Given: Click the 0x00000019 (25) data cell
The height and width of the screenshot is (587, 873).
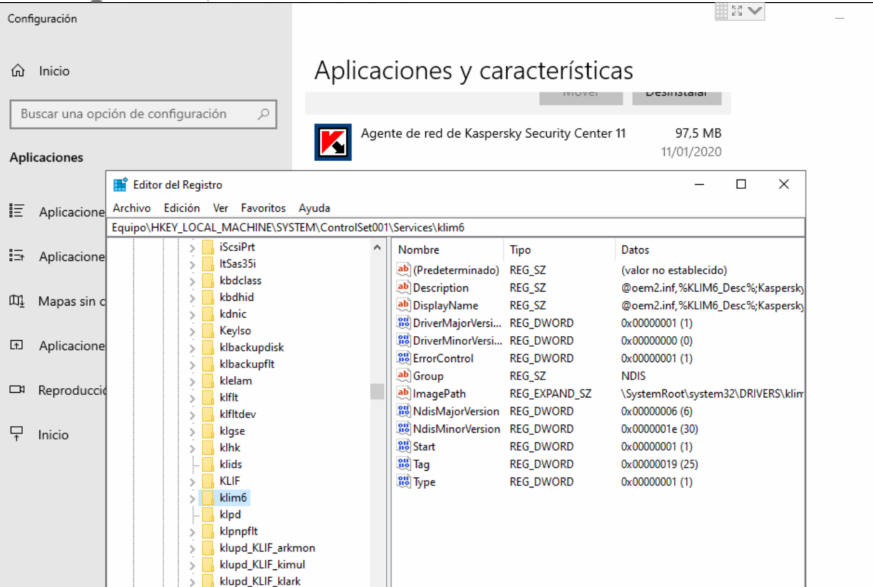Looking at the screenshot, I should (659, 464).
